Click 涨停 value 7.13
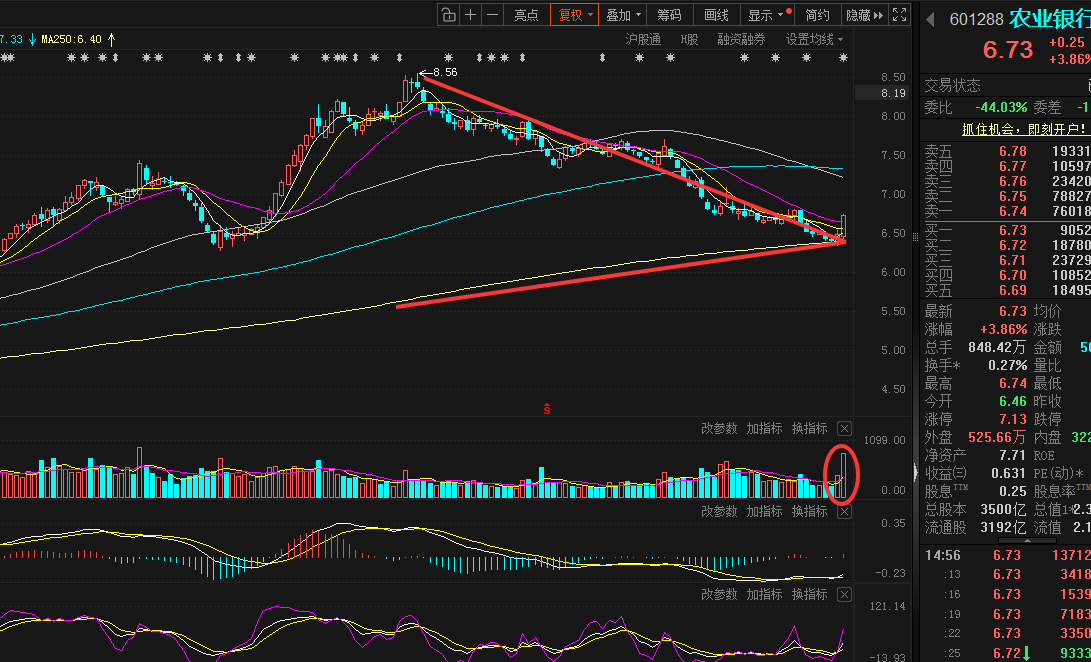Screen dimensions: 1091x662 [1013, 419]
